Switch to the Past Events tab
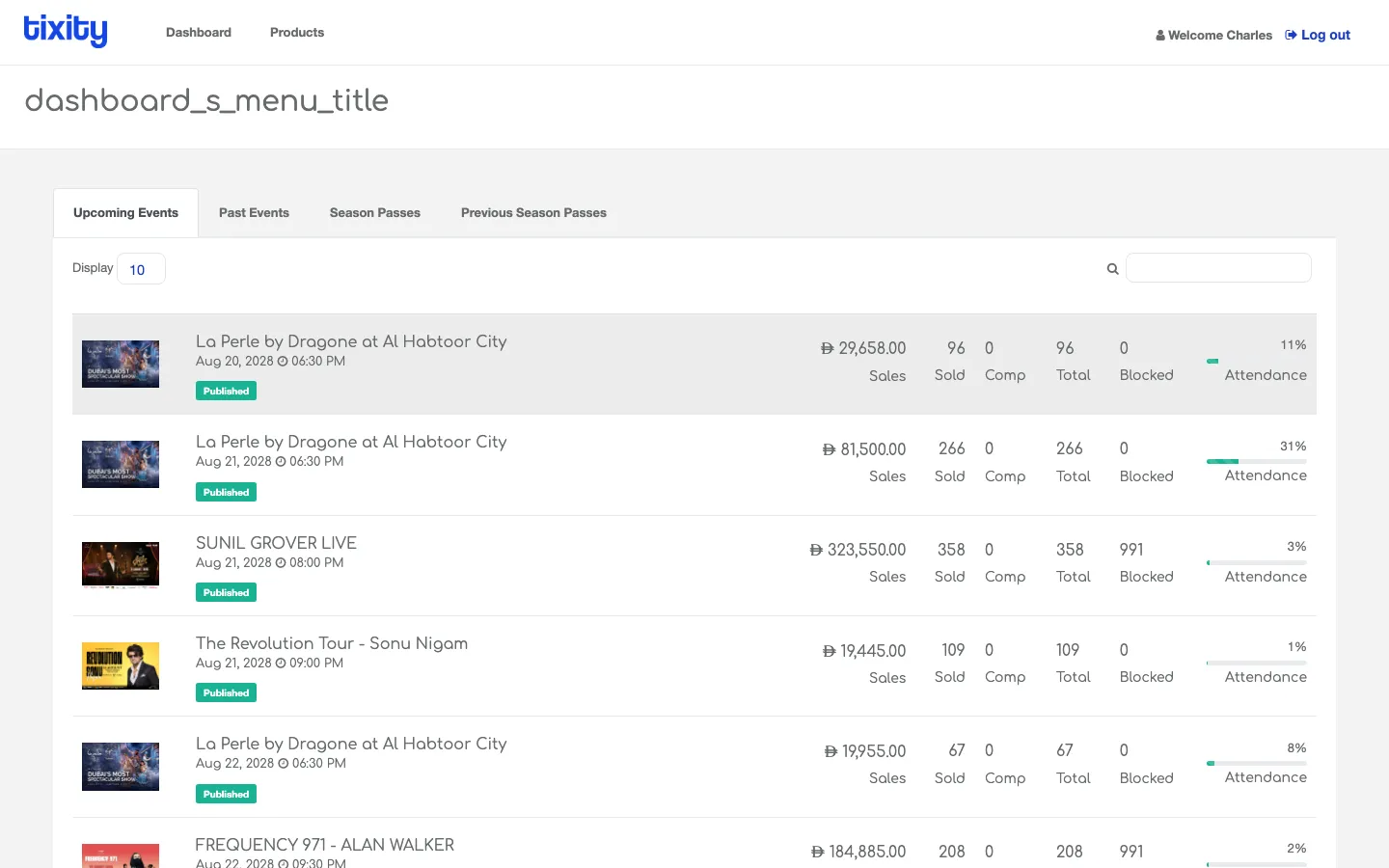 click(x=254, y=213)
